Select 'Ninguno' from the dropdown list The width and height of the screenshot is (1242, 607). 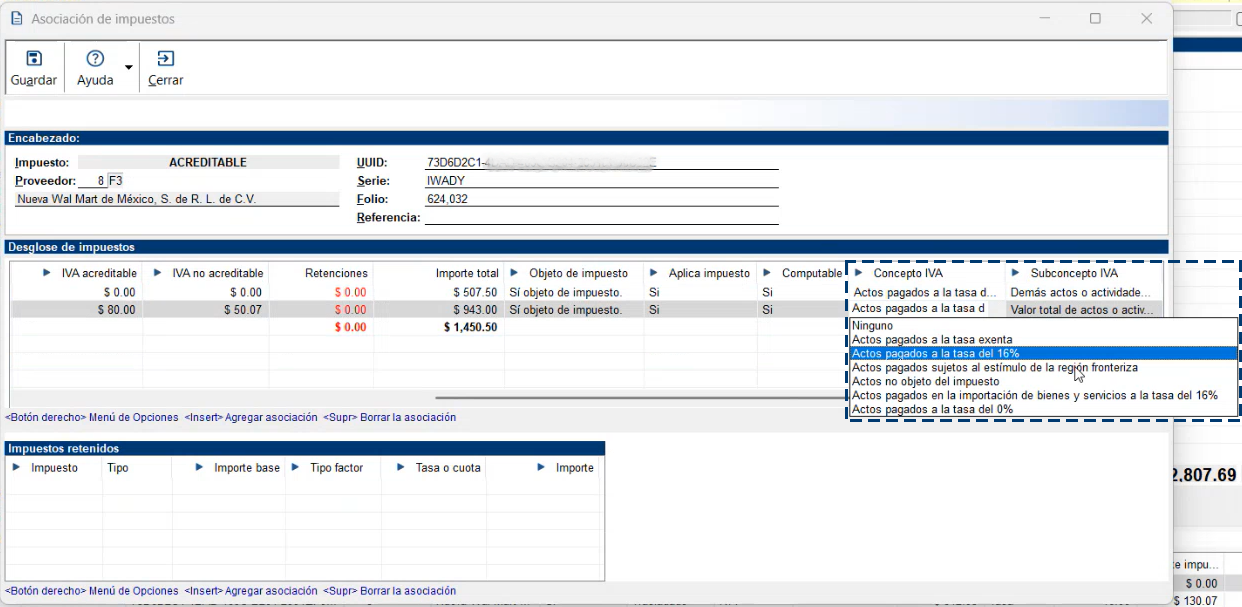[872, 326]
